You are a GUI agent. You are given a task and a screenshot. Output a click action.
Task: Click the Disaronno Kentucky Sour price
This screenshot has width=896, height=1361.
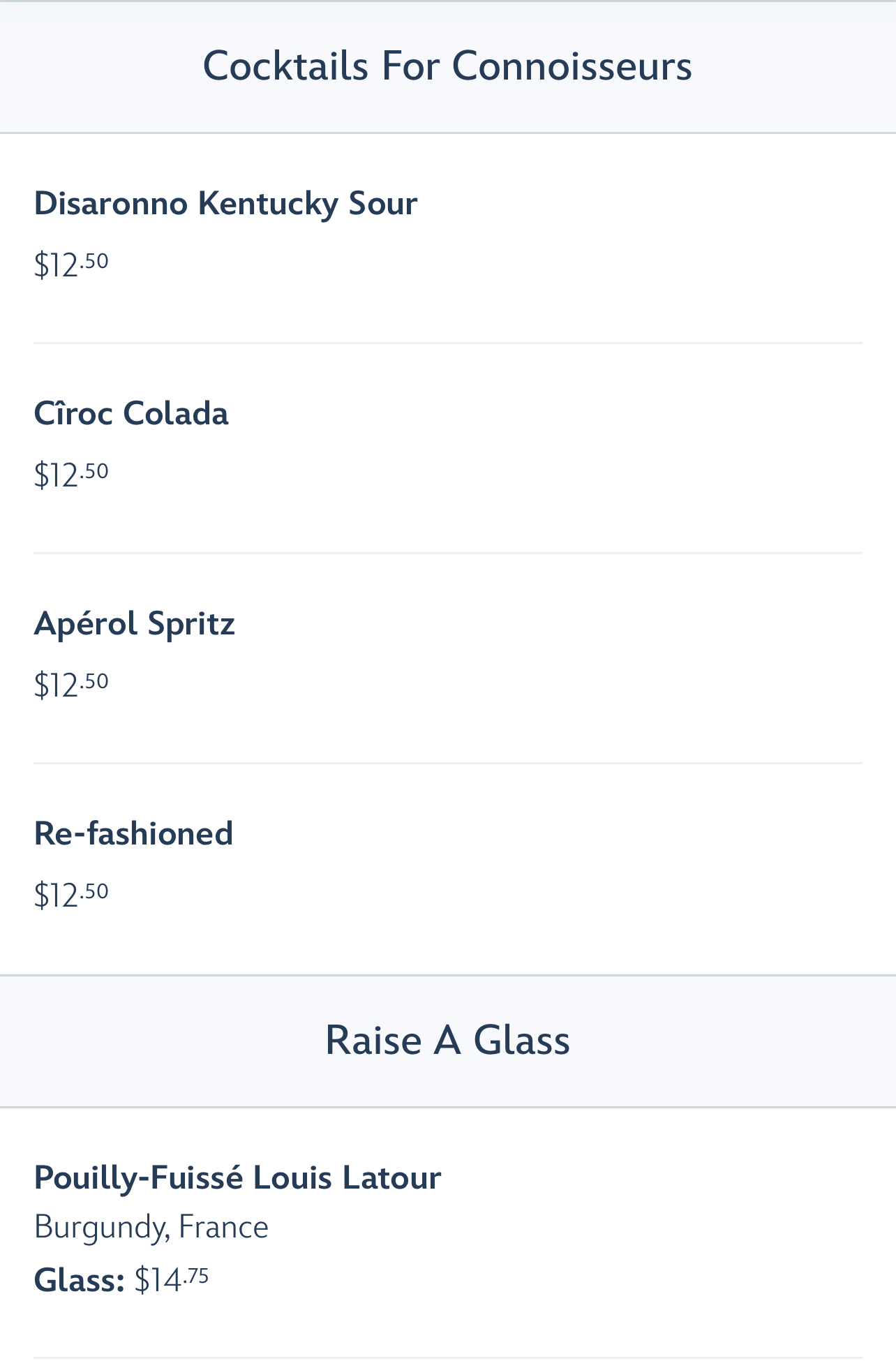[71, 265]
